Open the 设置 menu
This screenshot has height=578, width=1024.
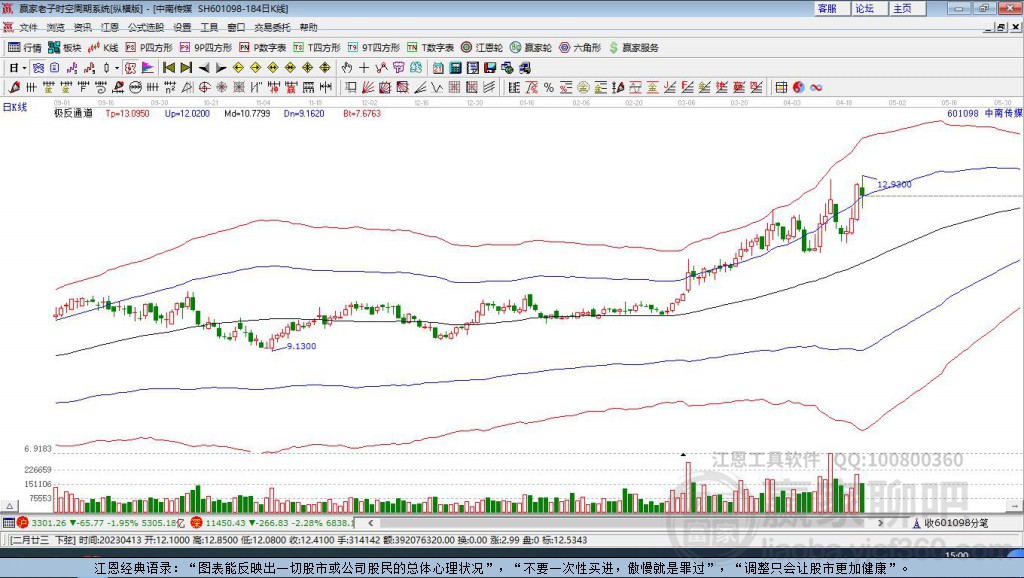(182, 27)
